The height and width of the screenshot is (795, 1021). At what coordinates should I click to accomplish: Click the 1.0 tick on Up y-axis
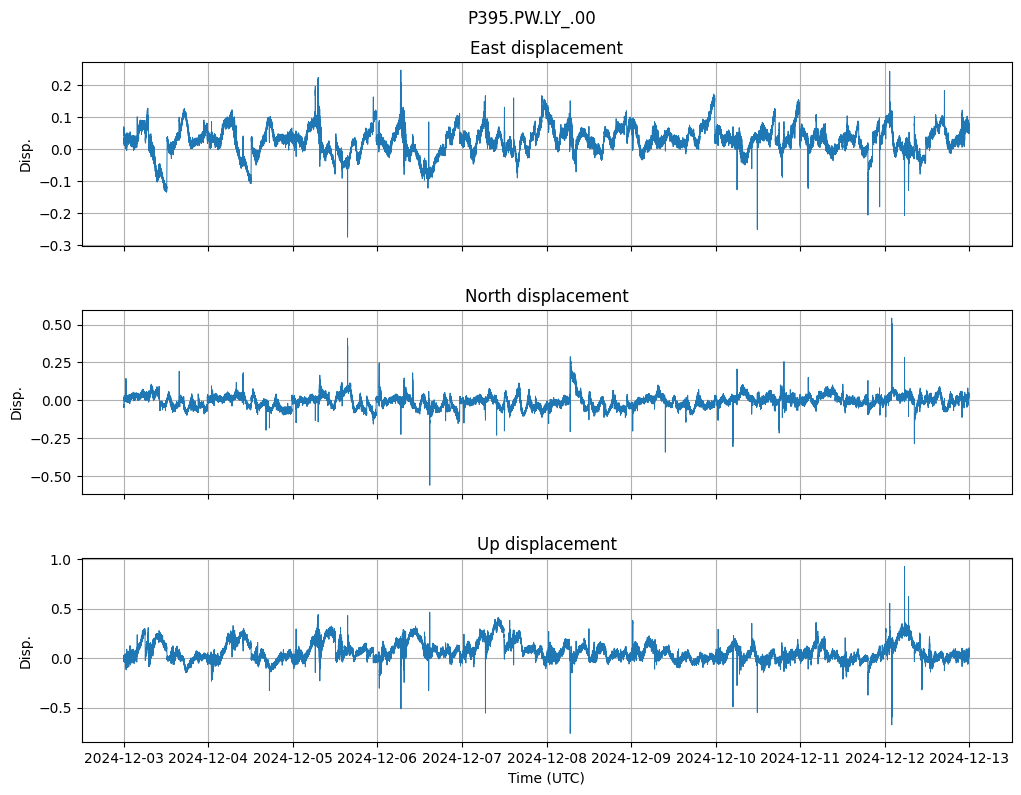tap(63, 560)
